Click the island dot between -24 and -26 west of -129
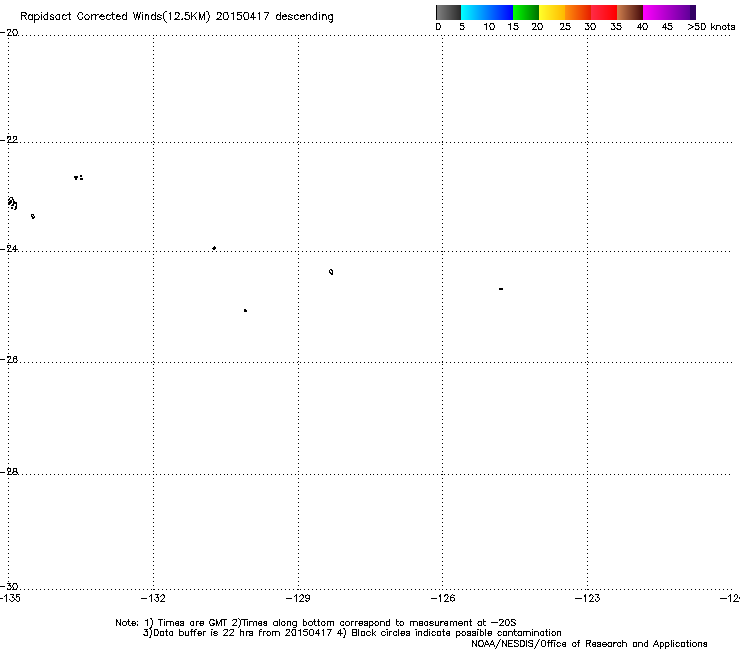This screenshot has width=740, height=650. [245, 311]
